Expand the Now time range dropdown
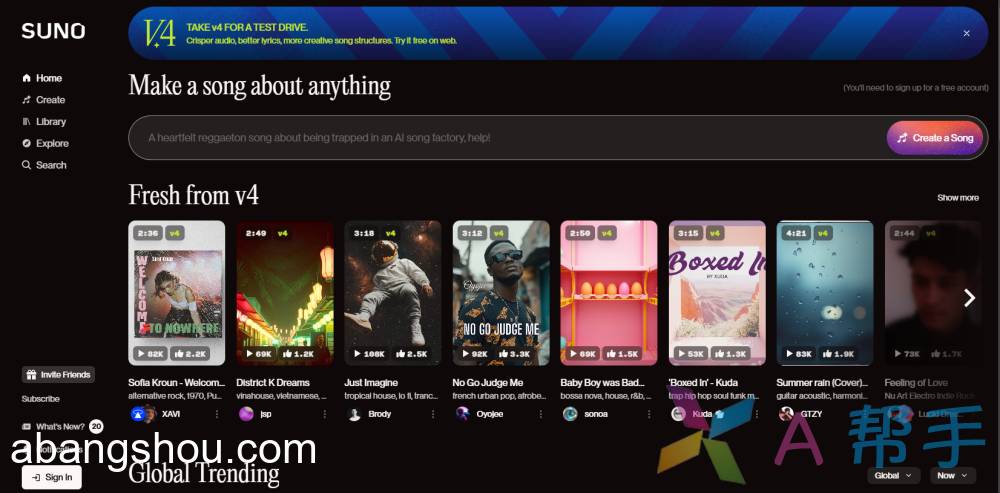The image size is (1000, 493). (x=952, y=476)
